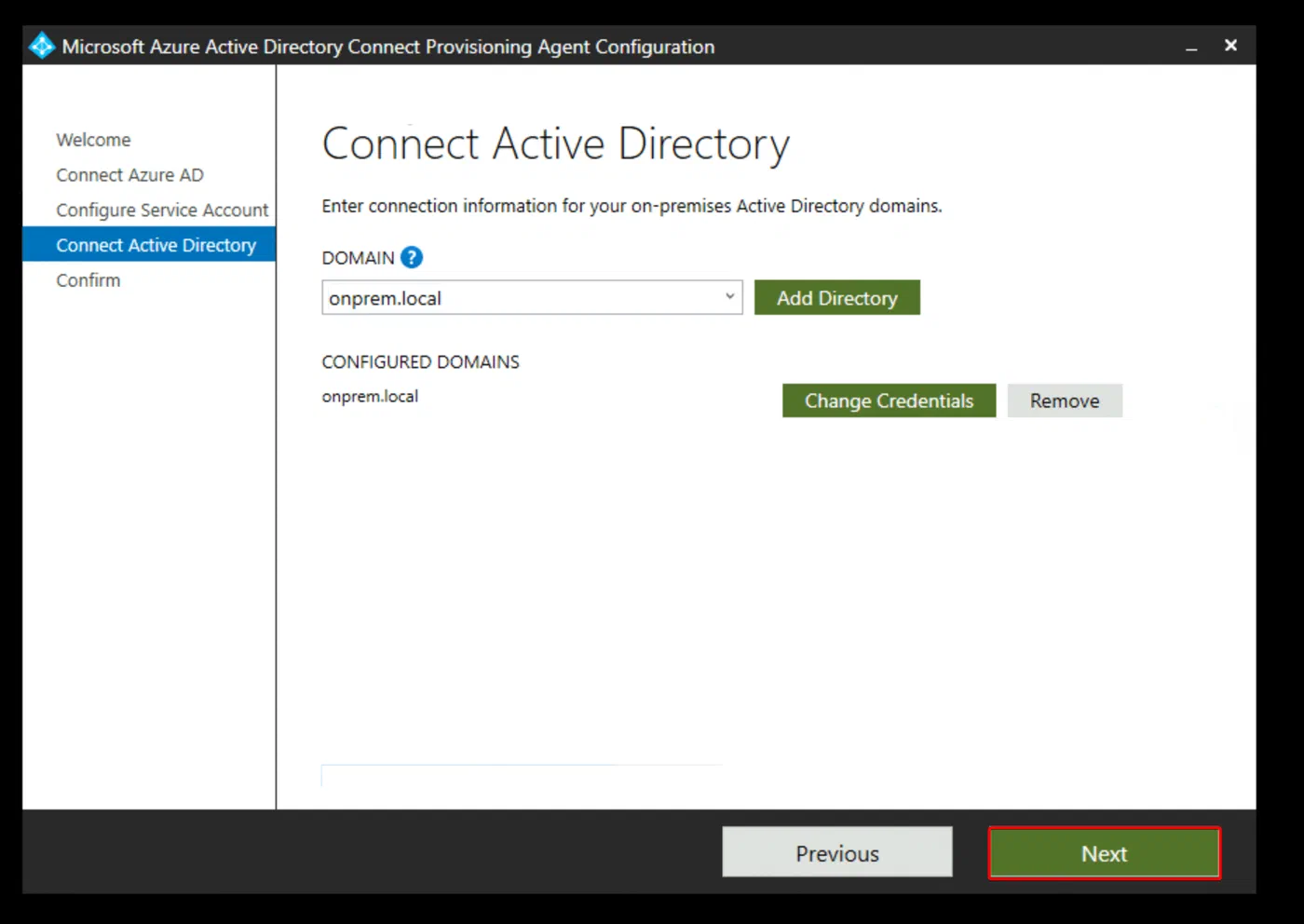The image size is (1304, 924).
Task: Click the Add Directory button
Action: click(x=836, y=297)
